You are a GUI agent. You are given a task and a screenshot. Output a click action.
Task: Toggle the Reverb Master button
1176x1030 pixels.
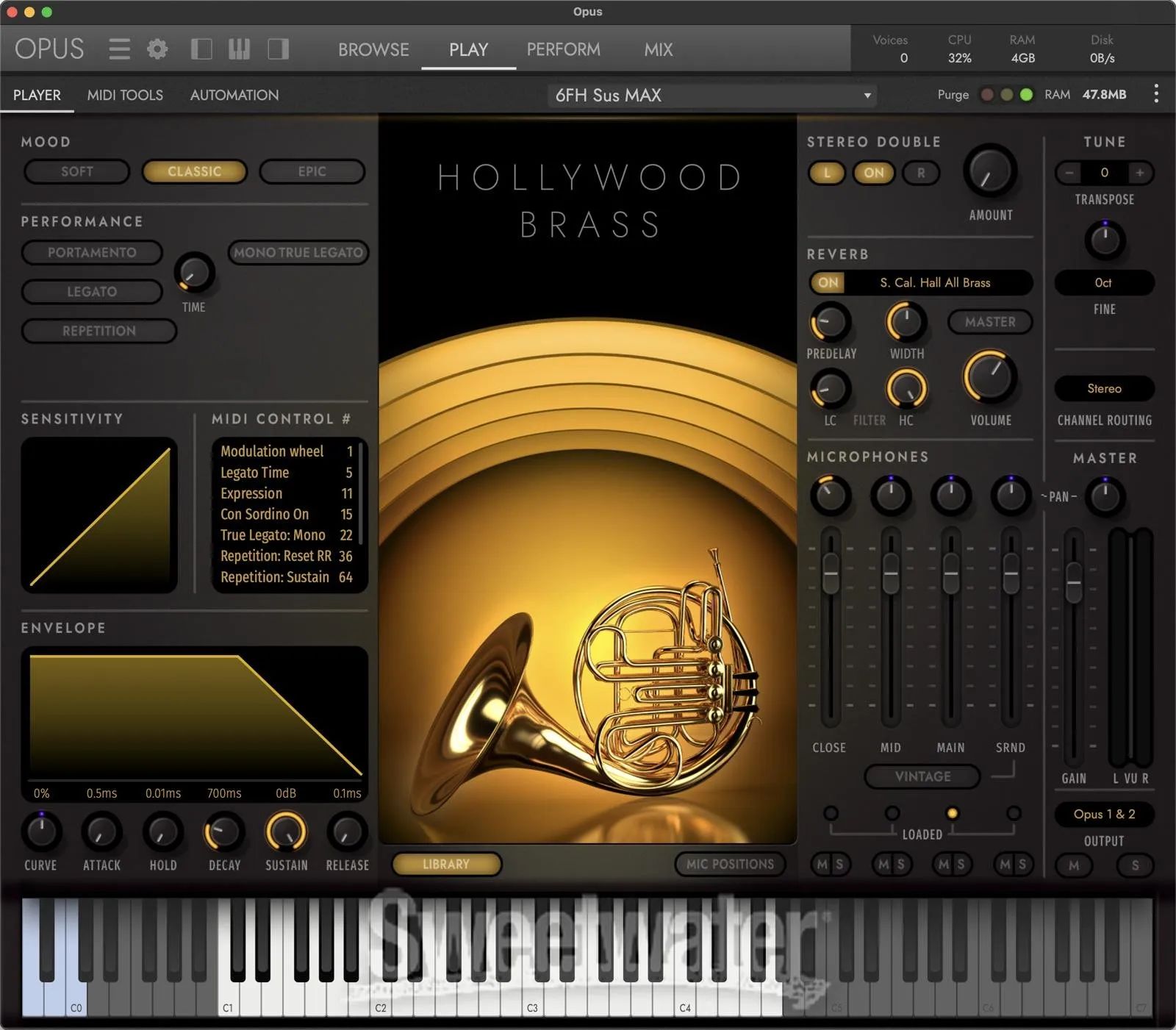click(x=990, y=322)
